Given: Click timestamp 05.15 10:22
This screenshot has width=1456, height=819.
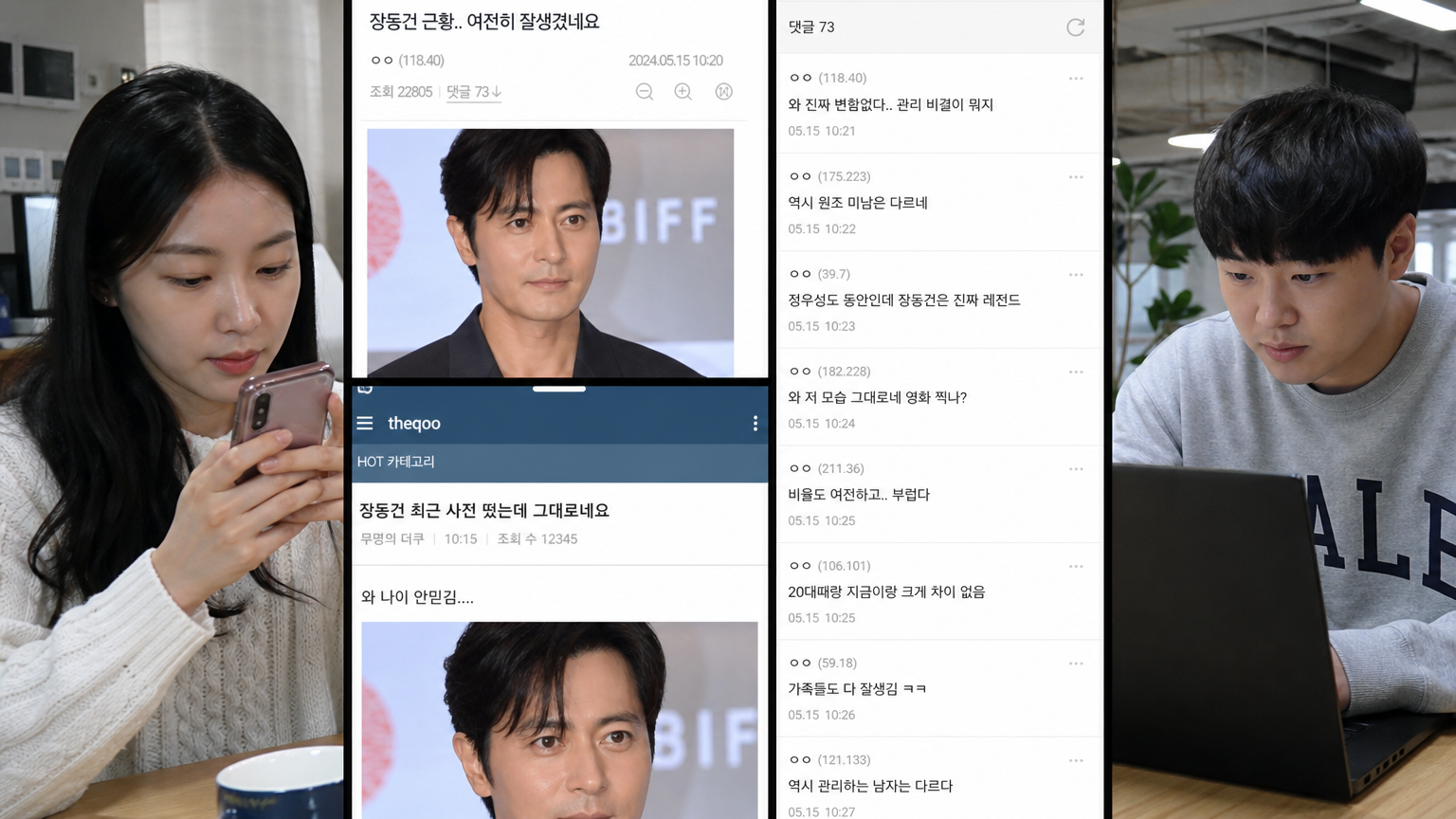Looking at the screenshot, I should 822,228.
